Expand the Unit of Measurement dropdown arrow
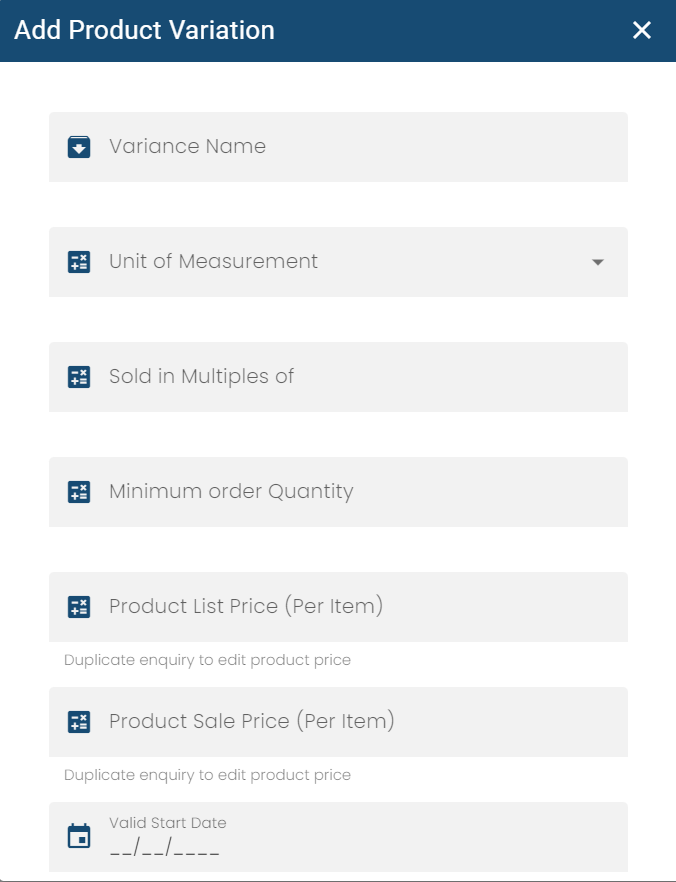Screen dimensions: 676x882 (x=598, y=262)
